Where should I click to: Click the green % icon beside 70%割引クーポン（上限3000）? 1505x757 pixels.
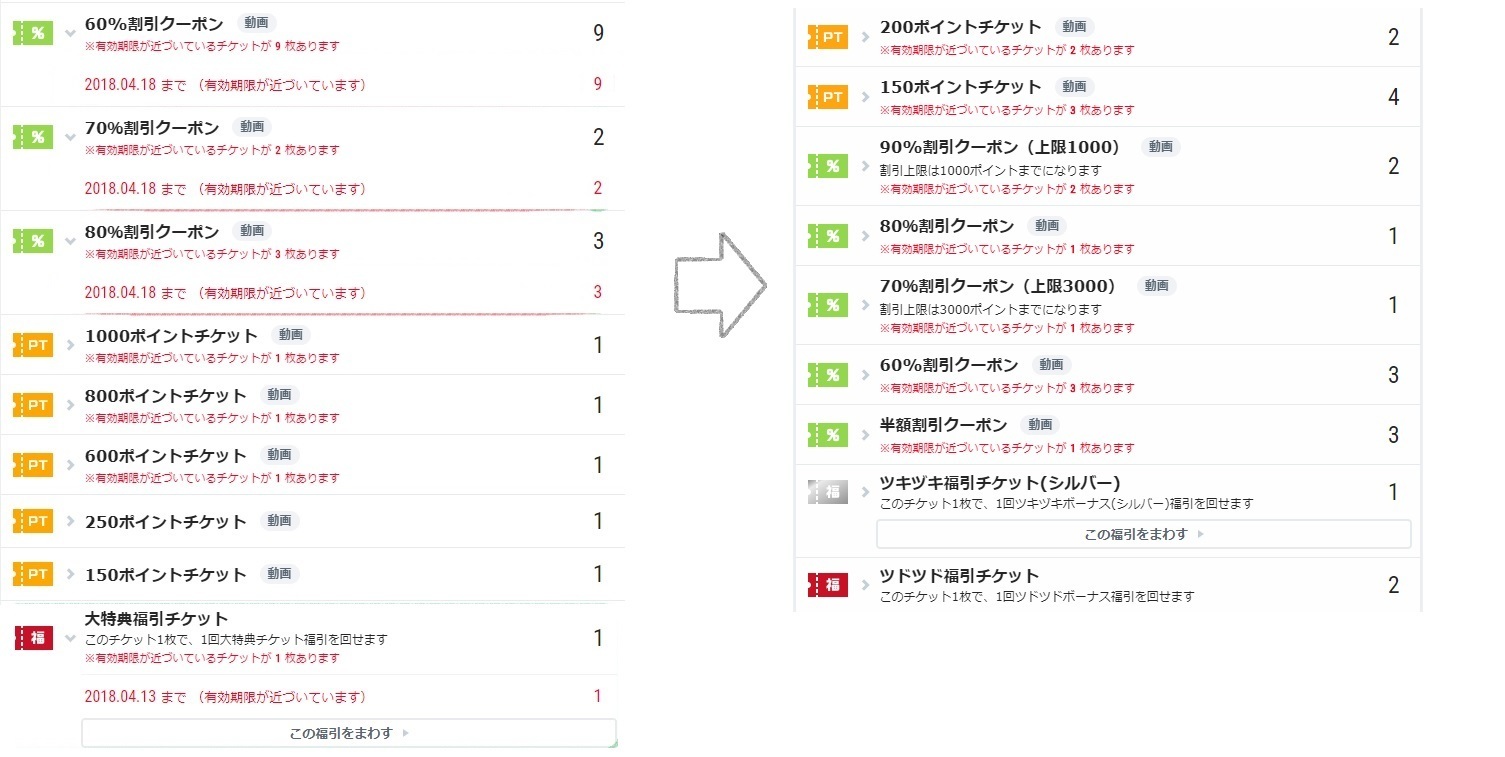pyautogui.click(x=827, y=305)
